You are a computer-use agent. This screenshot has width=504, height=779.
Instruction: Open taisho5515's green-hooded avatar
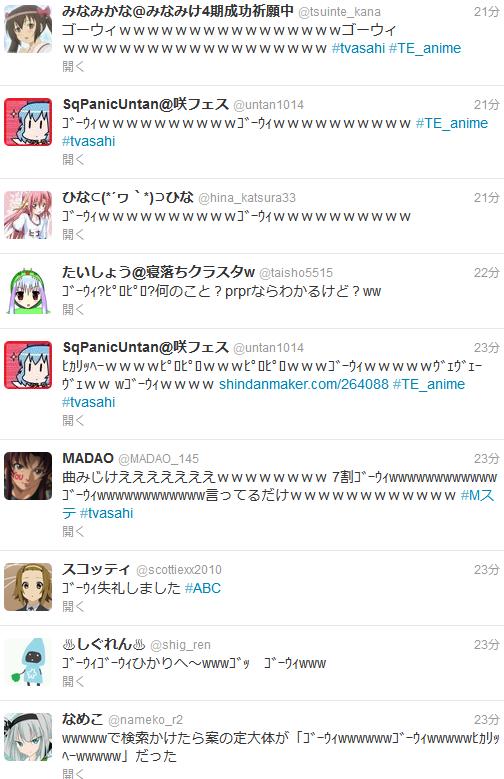pyautogui.click(x=28, y=290)
